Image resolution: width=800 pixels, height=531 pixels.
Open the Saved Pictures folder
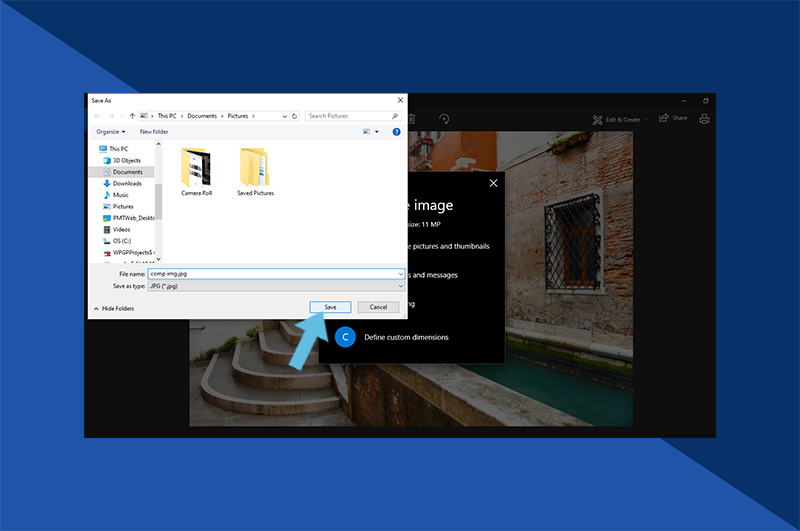point(255,171)
